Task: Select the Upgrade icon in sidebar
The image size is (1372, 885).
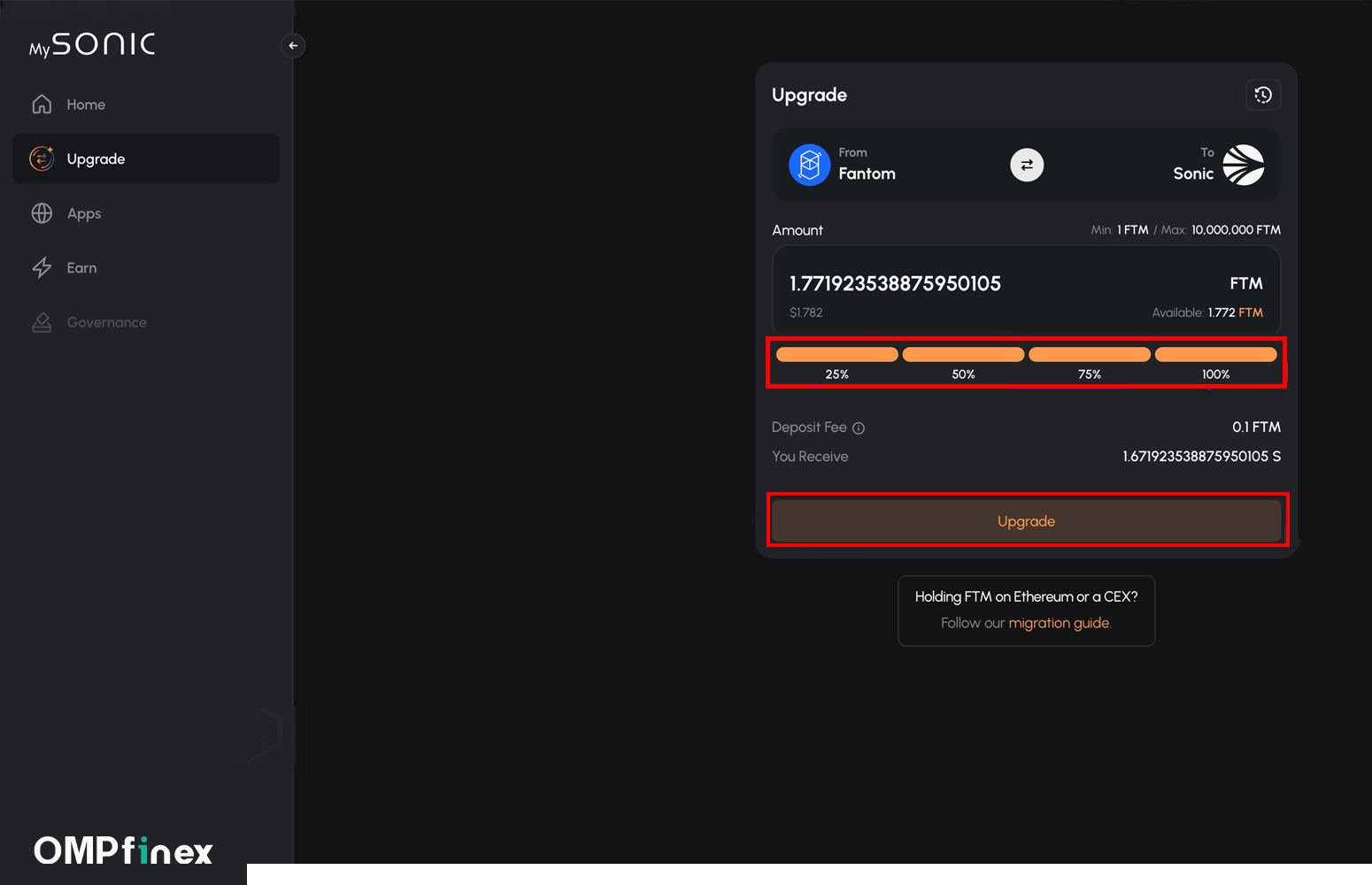Action: click(42, 158)
